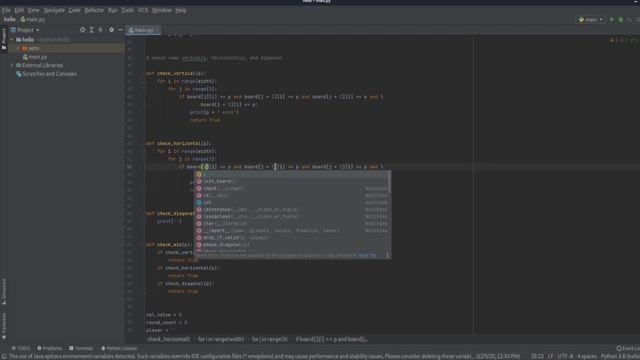
Task: Run the program with green play icon
Action: [611, 20]
